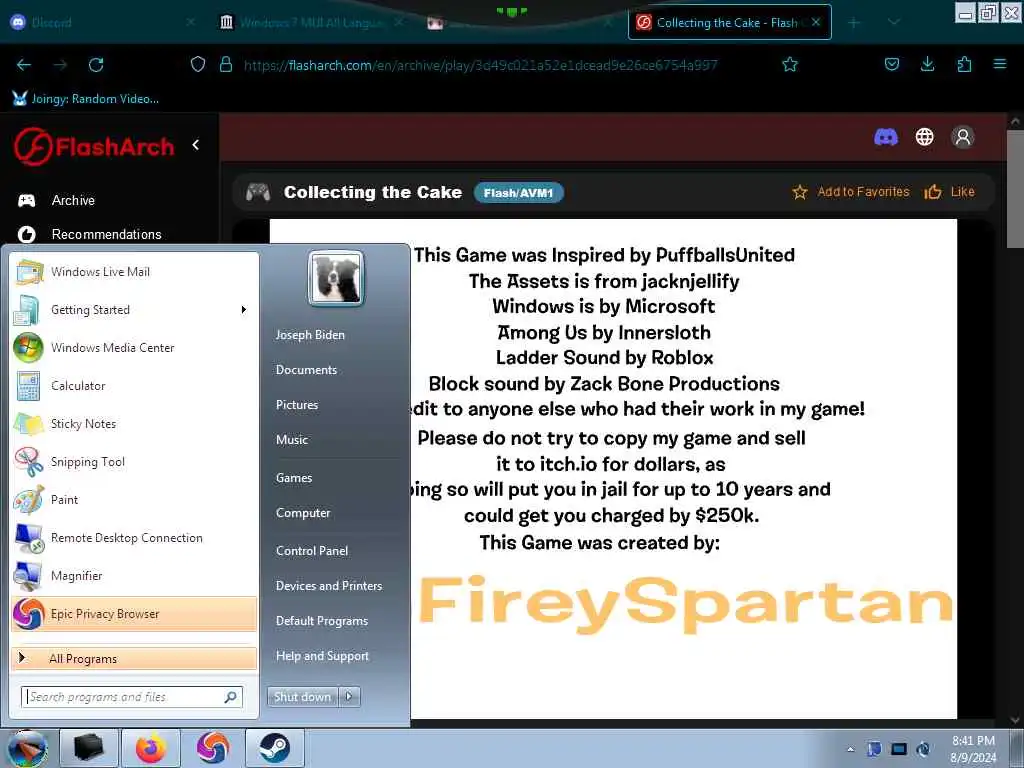This screenshot has height=768, width=1024.
Task: Click the Shut down button
Action: coord(303,697)
